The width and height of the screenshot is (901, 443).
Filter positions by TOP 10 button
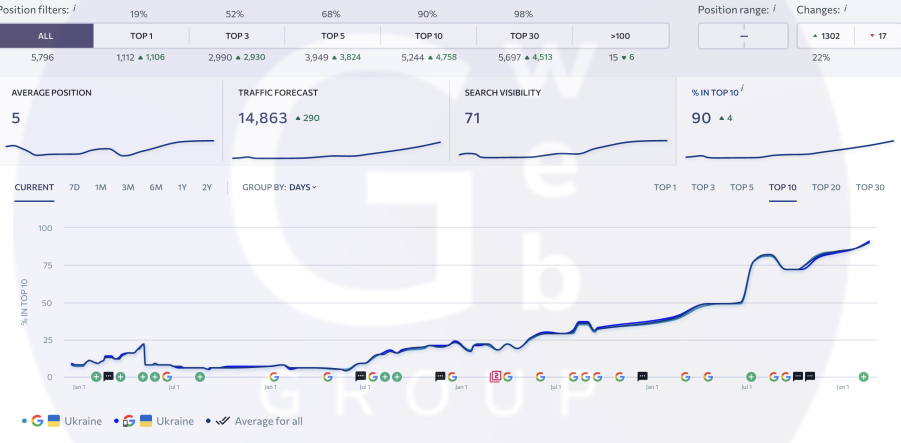428,36
